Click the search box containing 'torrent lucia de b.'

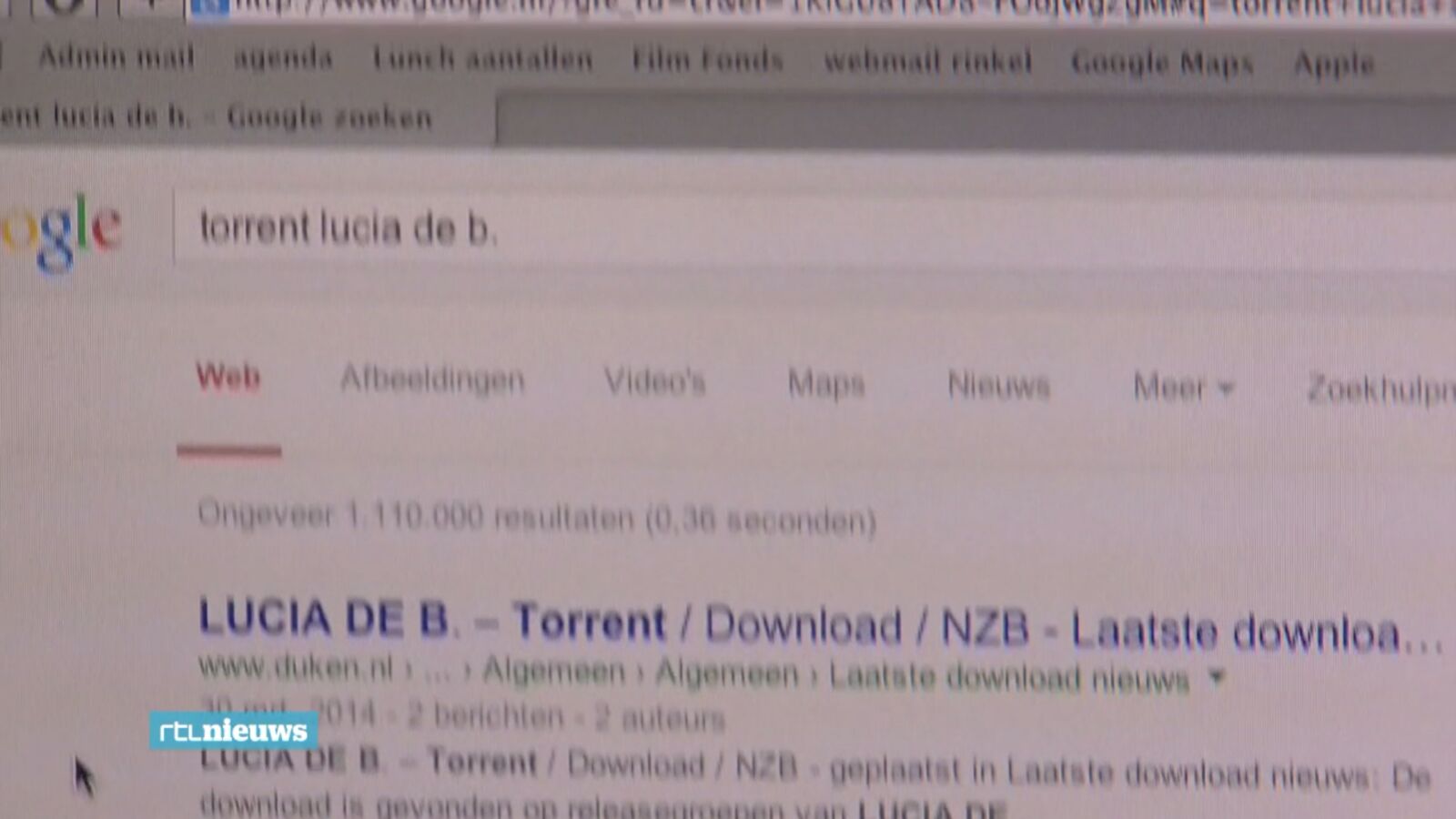[814, 229]
